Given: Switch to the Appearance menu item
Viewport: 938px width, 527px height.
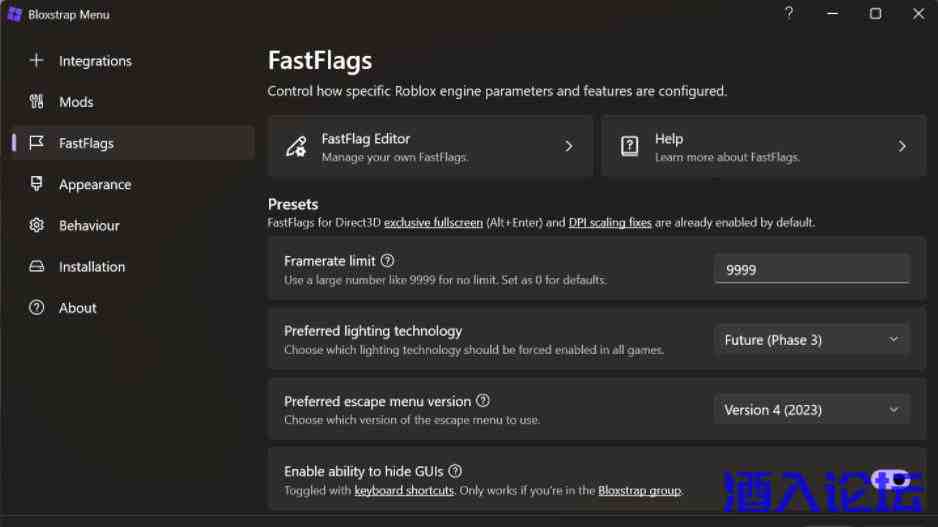Looking at the screenshot, I should coord(95,185).
